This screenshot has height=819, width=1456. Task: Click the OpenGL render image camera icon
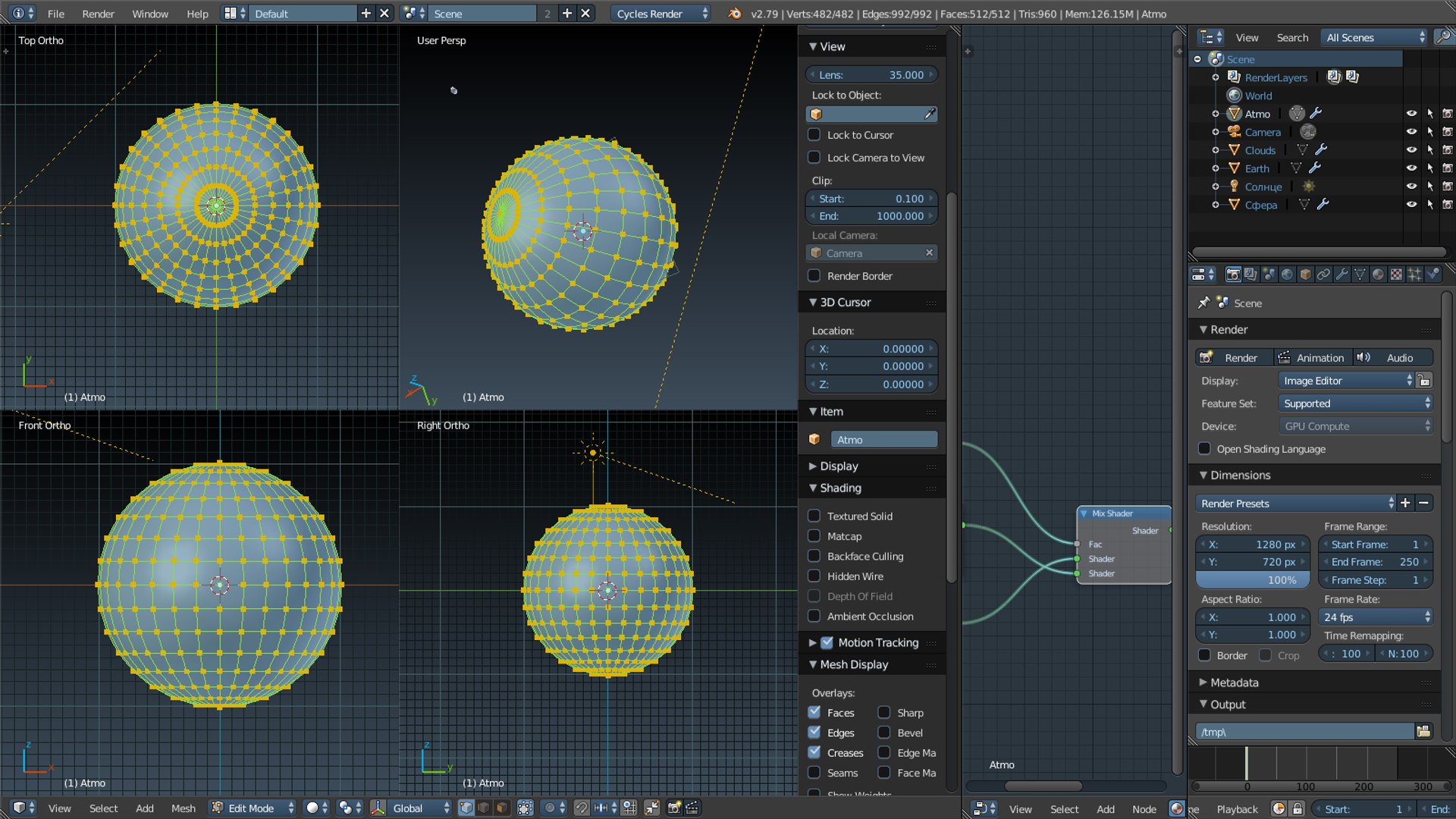click(x=673, y=808)
